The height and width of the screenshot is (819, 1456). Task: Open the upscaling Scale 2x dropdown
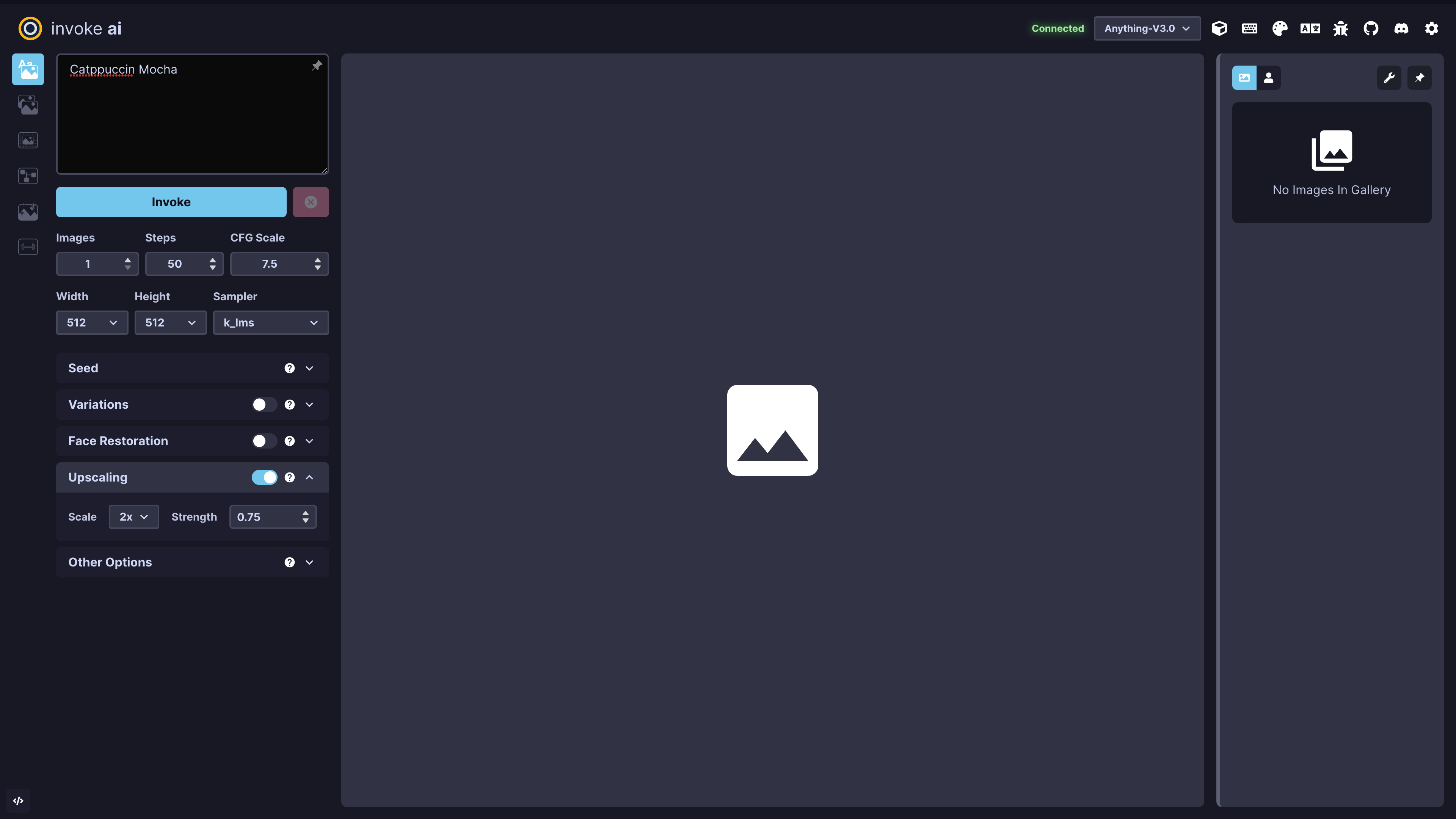pyautogui.click(x=134, y=517)
